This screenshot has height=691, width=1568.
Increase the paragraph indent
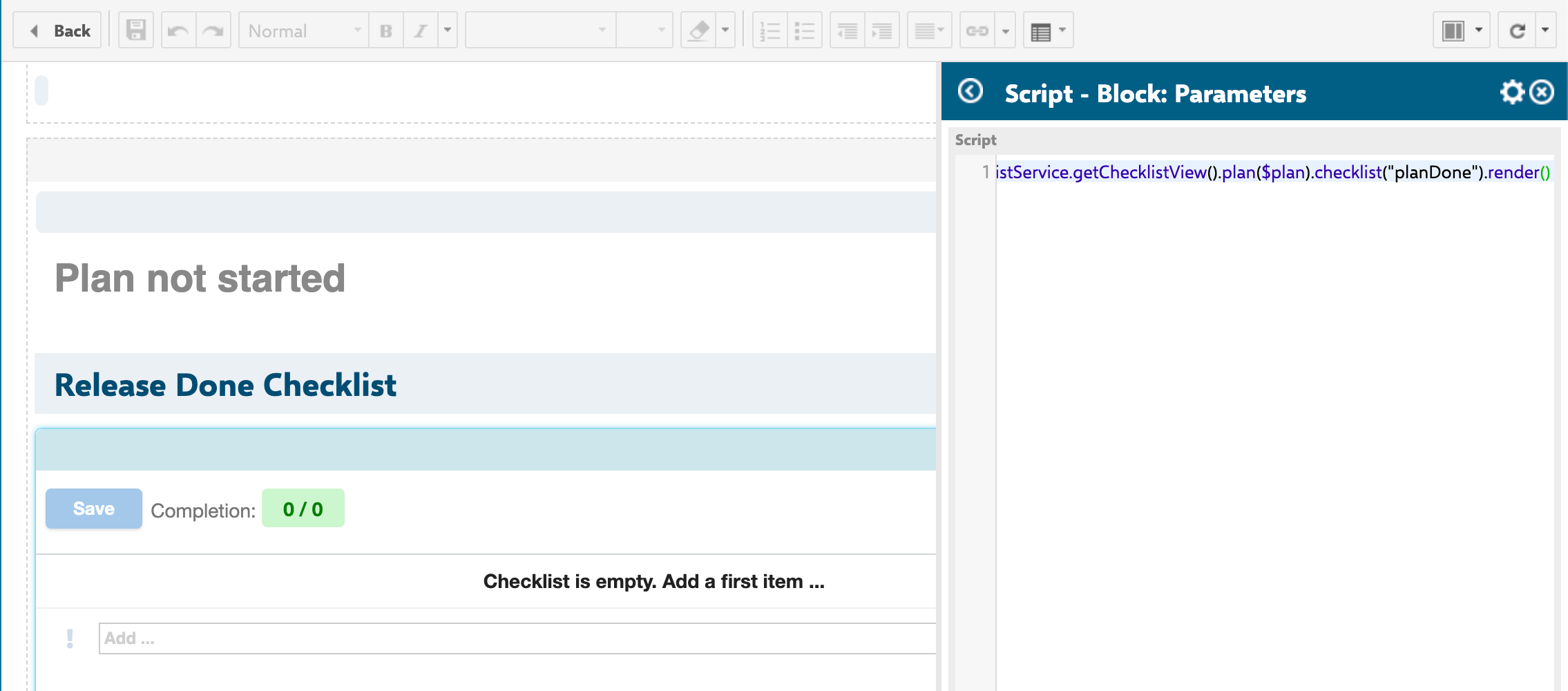tap(882, 30)
